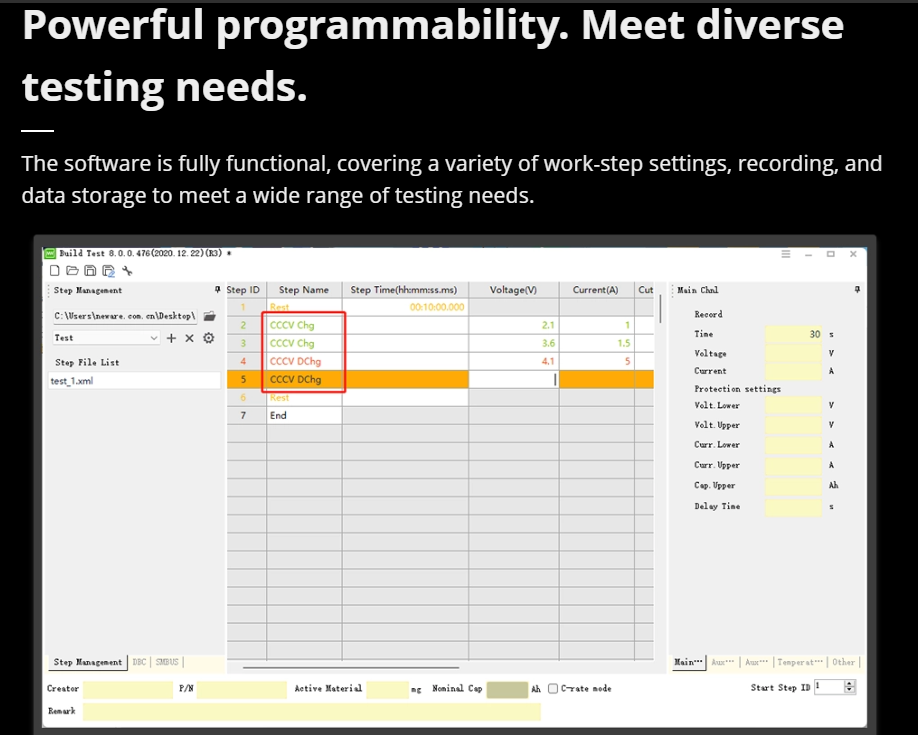Select test_1.xml in Step File List

72,381
